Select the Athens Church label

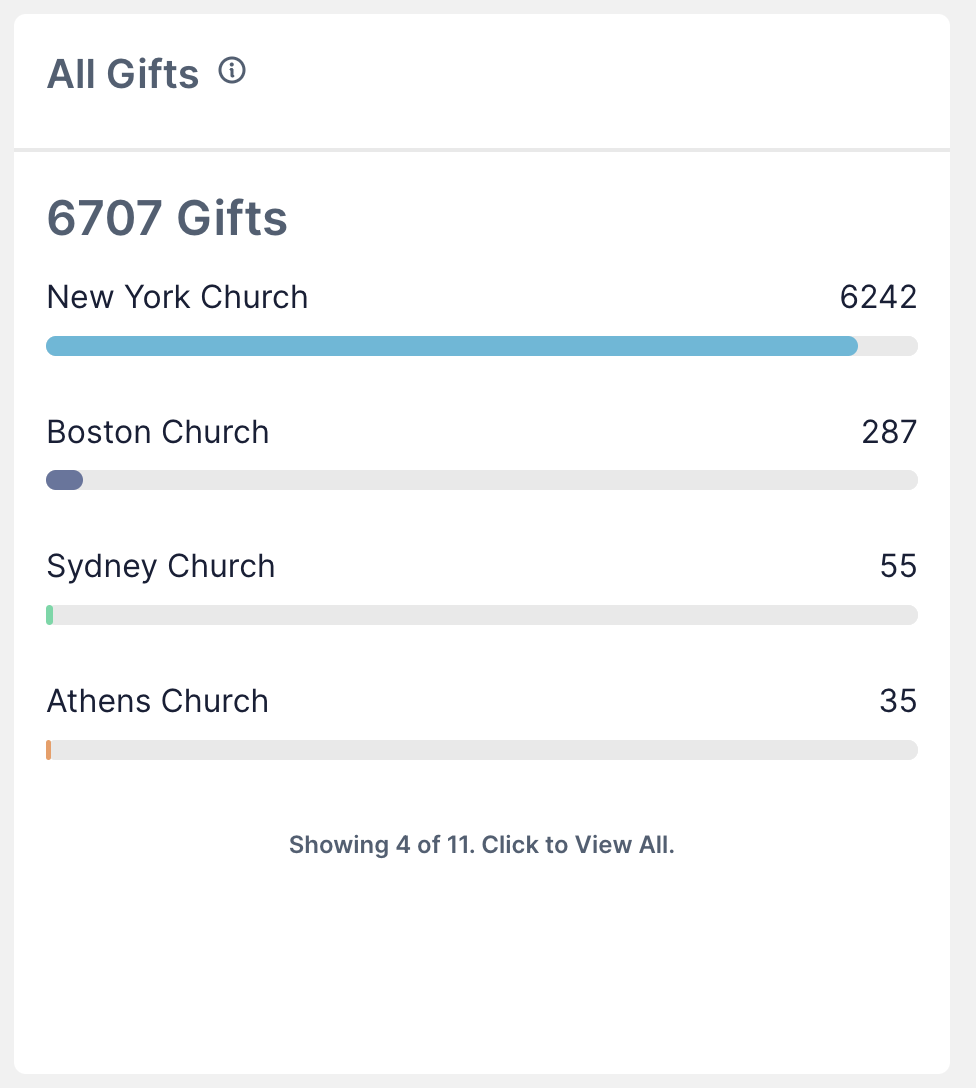click(x=158, y=701)
